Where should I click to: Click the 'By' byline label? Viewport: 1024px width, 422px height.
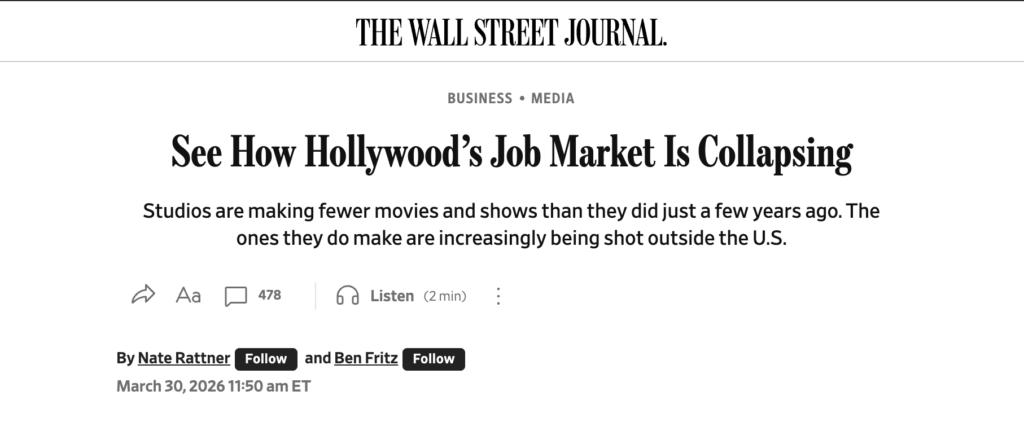(125, 358)
